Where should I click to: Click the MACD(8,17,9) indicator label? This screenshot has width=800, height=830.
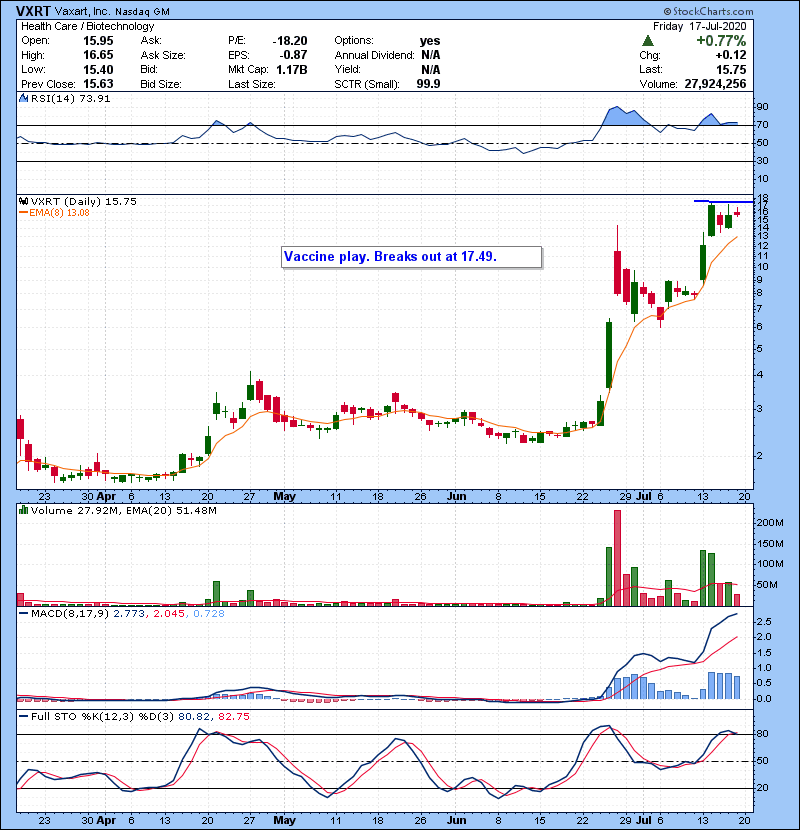pyautogui.click(x=70, y=614)
